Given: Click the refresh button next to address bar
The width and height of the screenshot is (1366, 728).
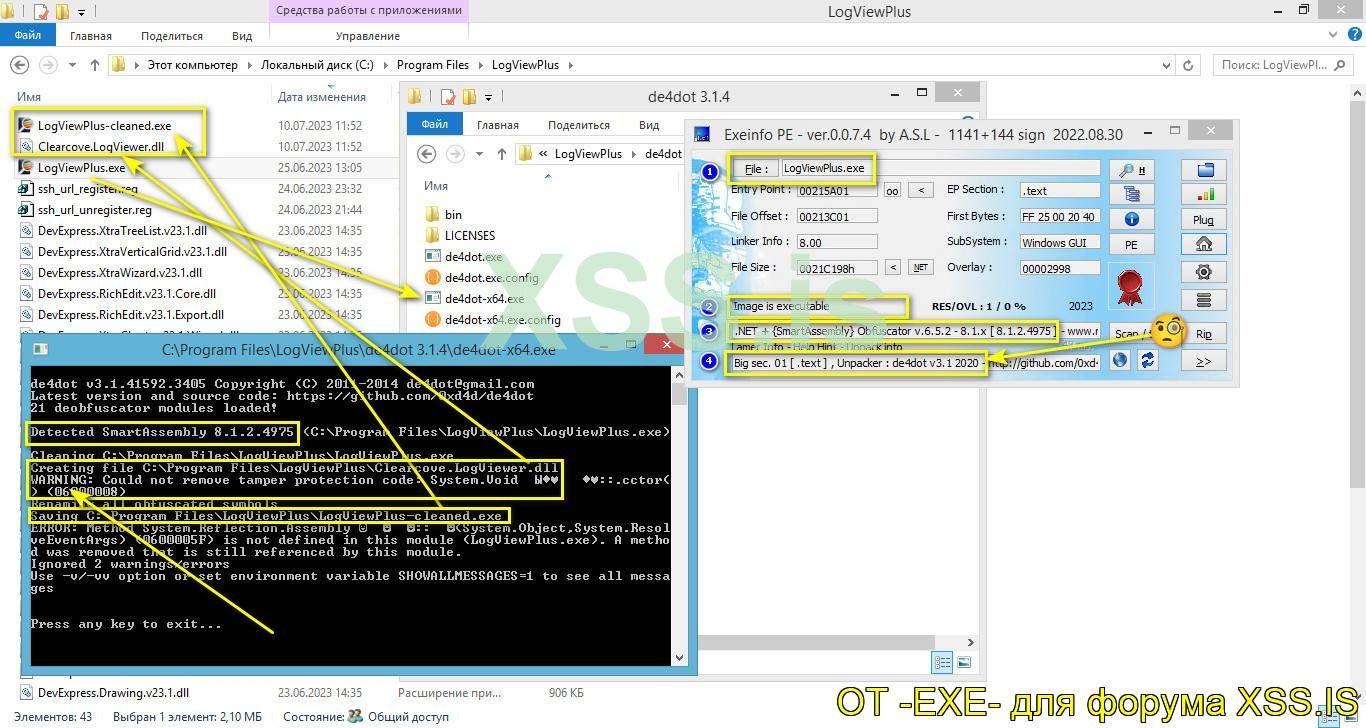Looking at the screenshot, I should coord(1189,65).
